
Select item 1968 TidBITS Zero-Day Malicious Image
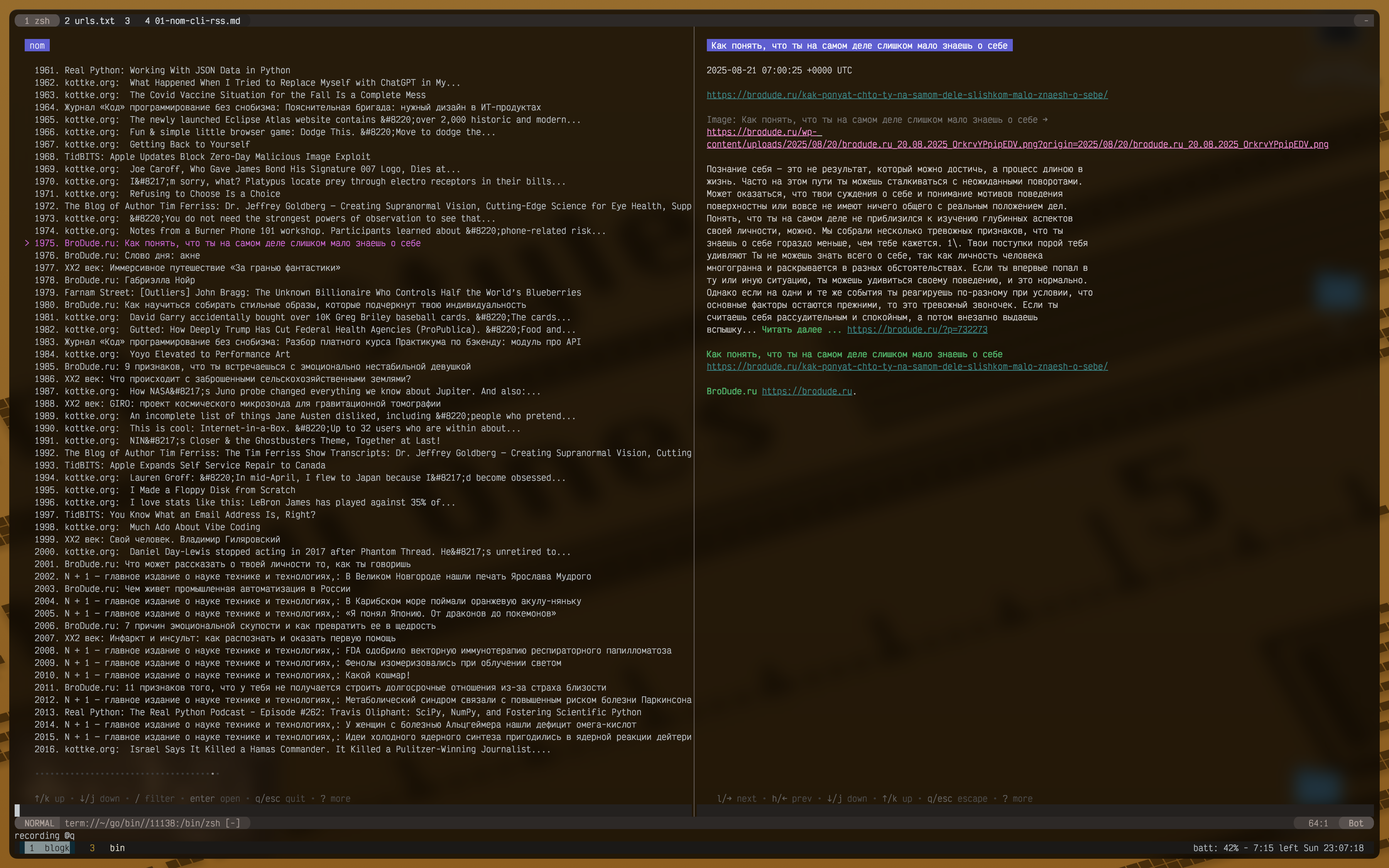203,157
